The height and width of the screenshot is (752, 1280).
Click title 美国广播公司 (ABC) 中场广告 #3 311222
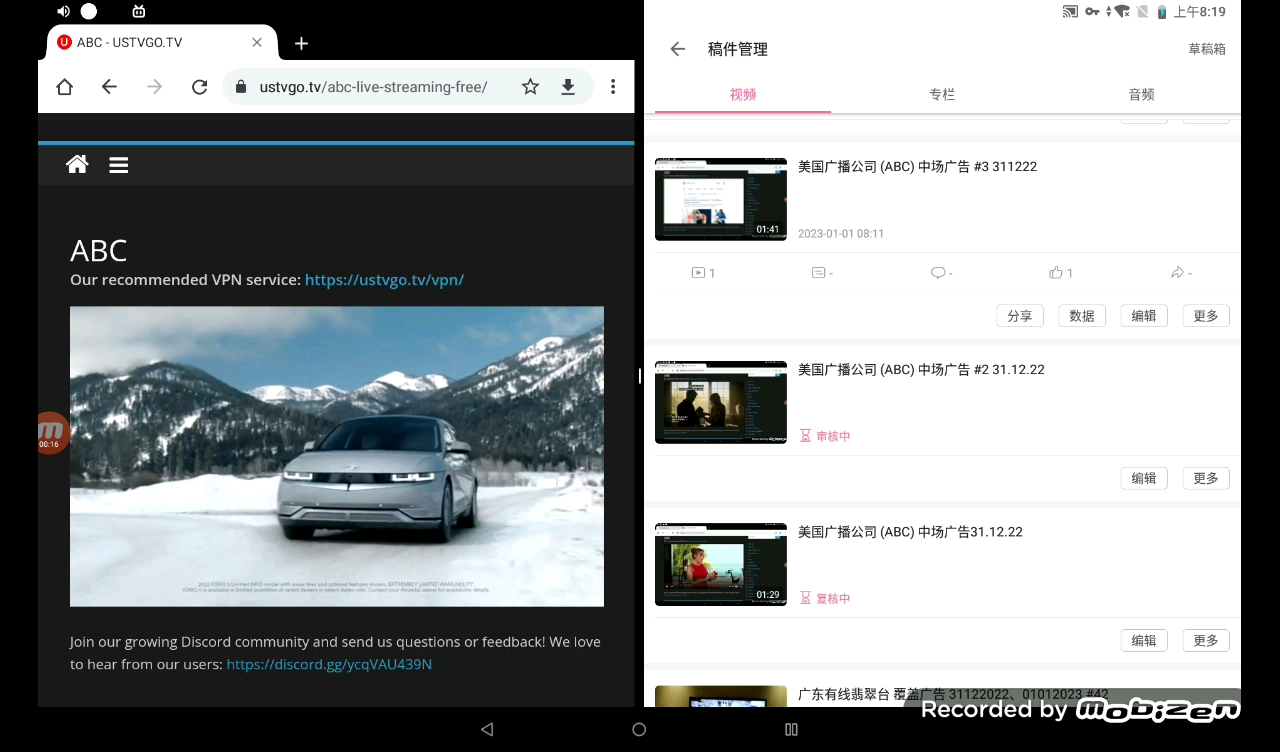[x=917, y=167]
